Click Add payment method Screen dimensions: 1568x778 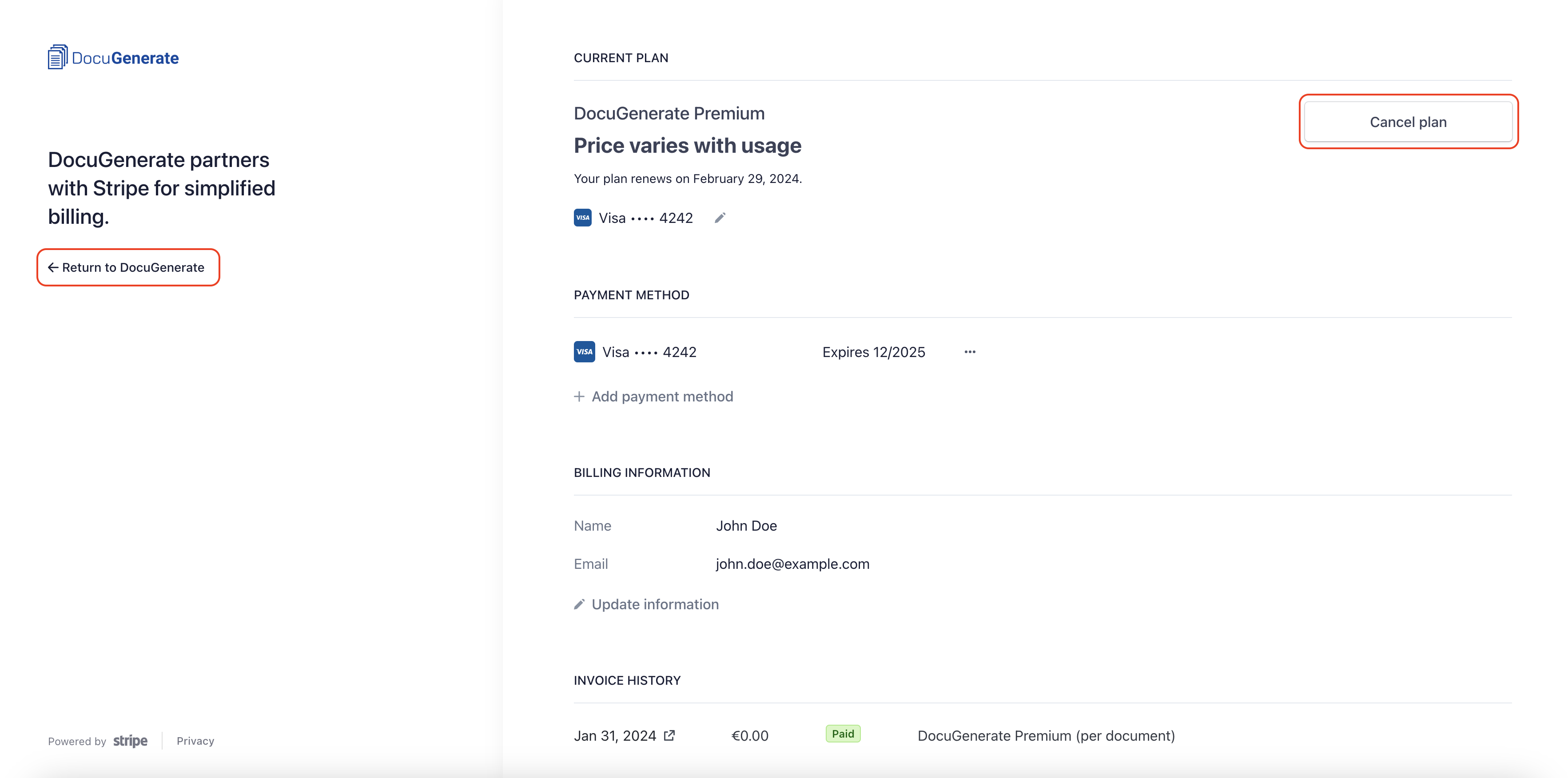click(662, 397)
